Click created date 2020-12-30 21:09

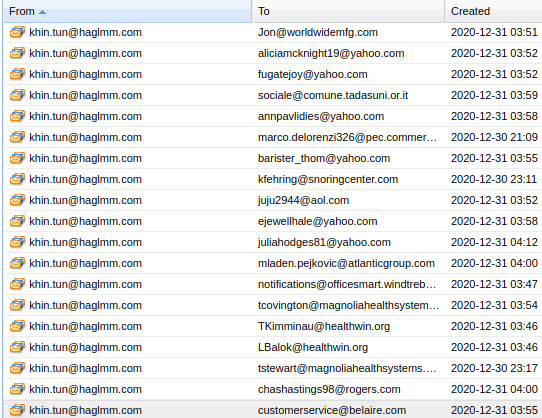click(x=494, y=137)
